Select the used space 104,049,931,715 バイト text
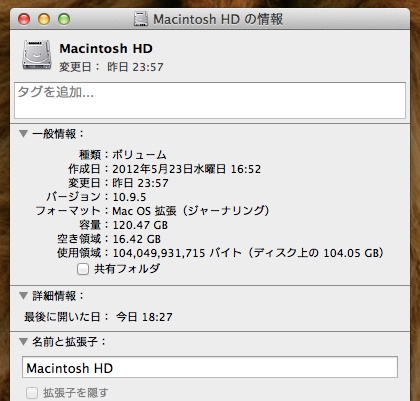This screenshot has height=401, width=420. click(x=177, y=253)
